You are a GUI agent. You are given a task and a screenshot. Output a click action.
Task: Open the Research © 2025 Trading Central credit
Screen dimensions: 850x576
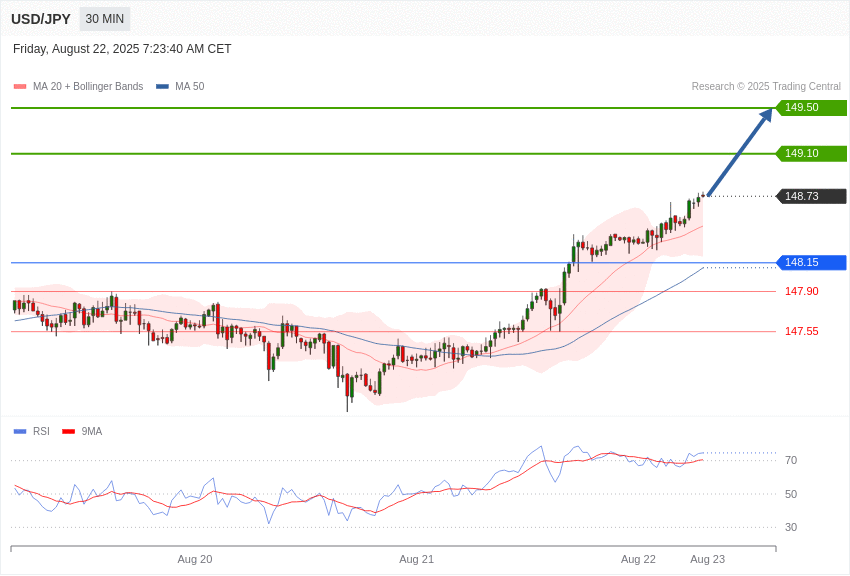click(x=766, y=87)
